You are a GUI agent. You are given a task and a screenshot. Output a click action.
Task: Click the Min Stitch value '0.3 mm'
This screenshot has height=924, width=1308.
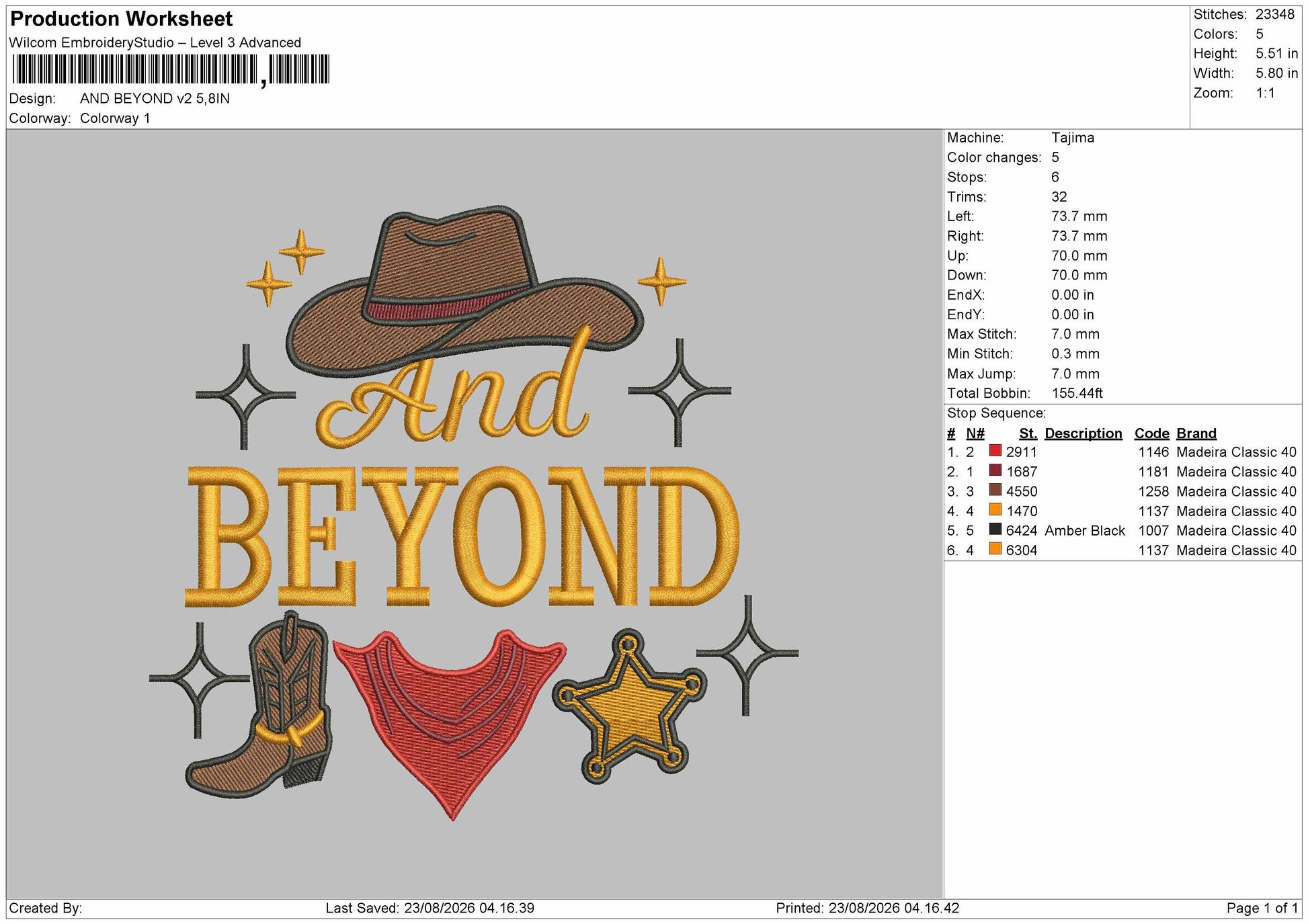click(1075, 353)
